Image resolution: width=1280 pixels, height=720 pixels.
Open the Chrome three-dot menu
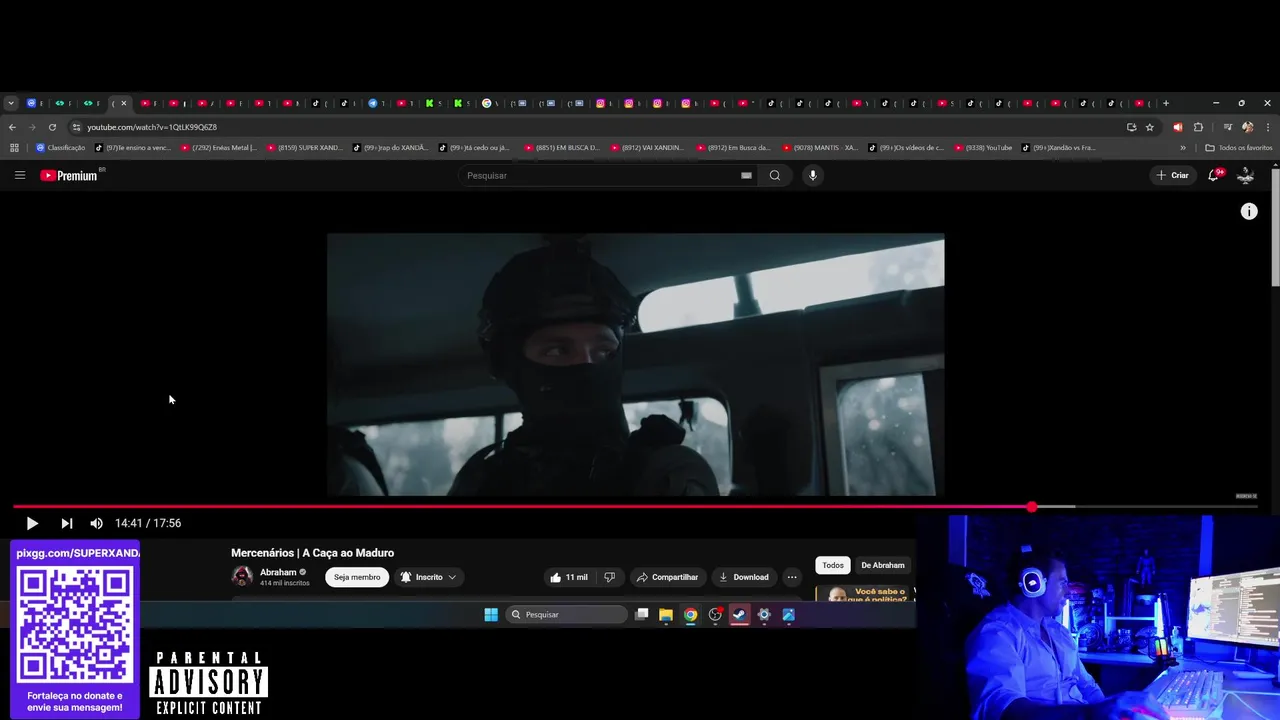[1268, 127]
